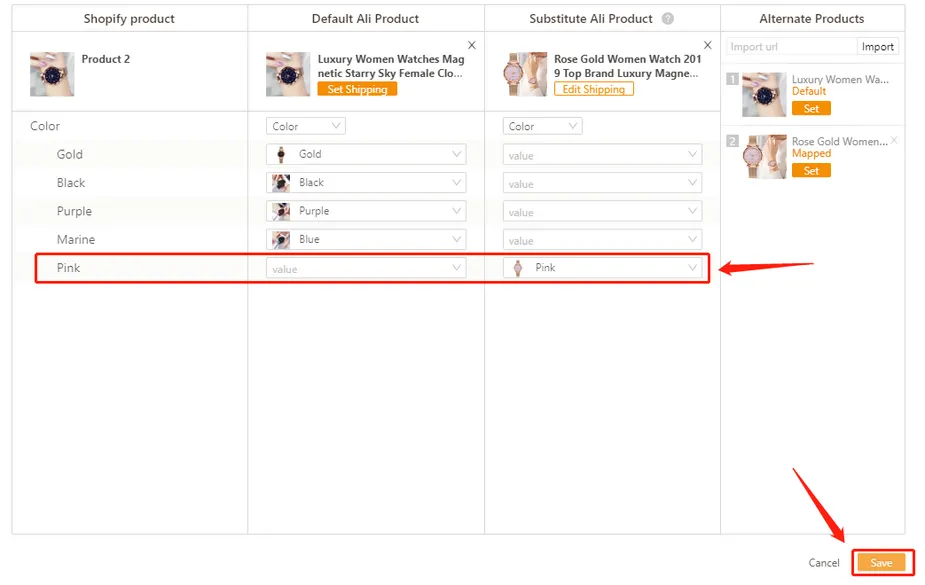Delete the Rose Gold Women alternate product

pos(894,140)
